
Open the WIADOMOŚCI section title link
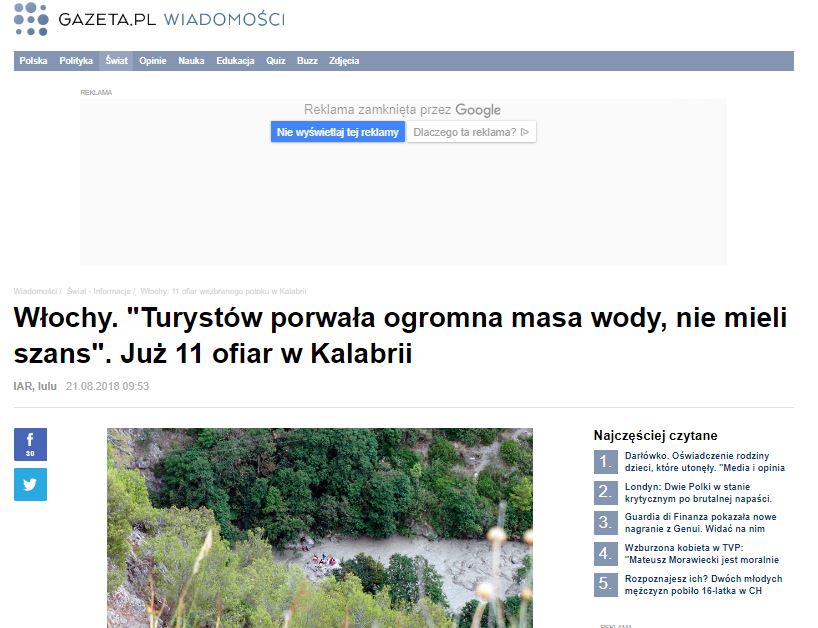pyautogui.click(x=224, y=19)
